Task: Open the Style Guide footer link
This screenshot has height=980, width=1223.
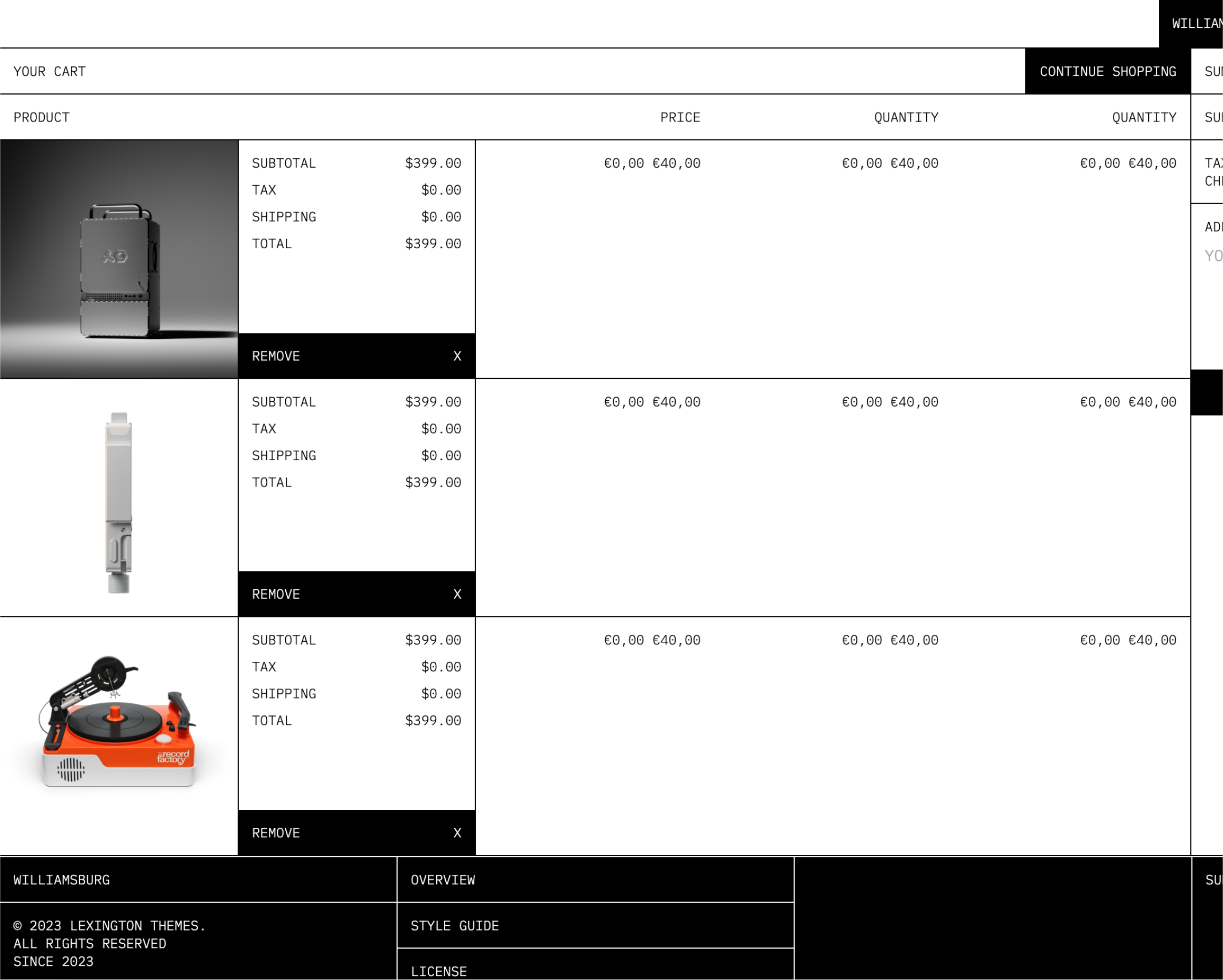Action: pos(596,926)
